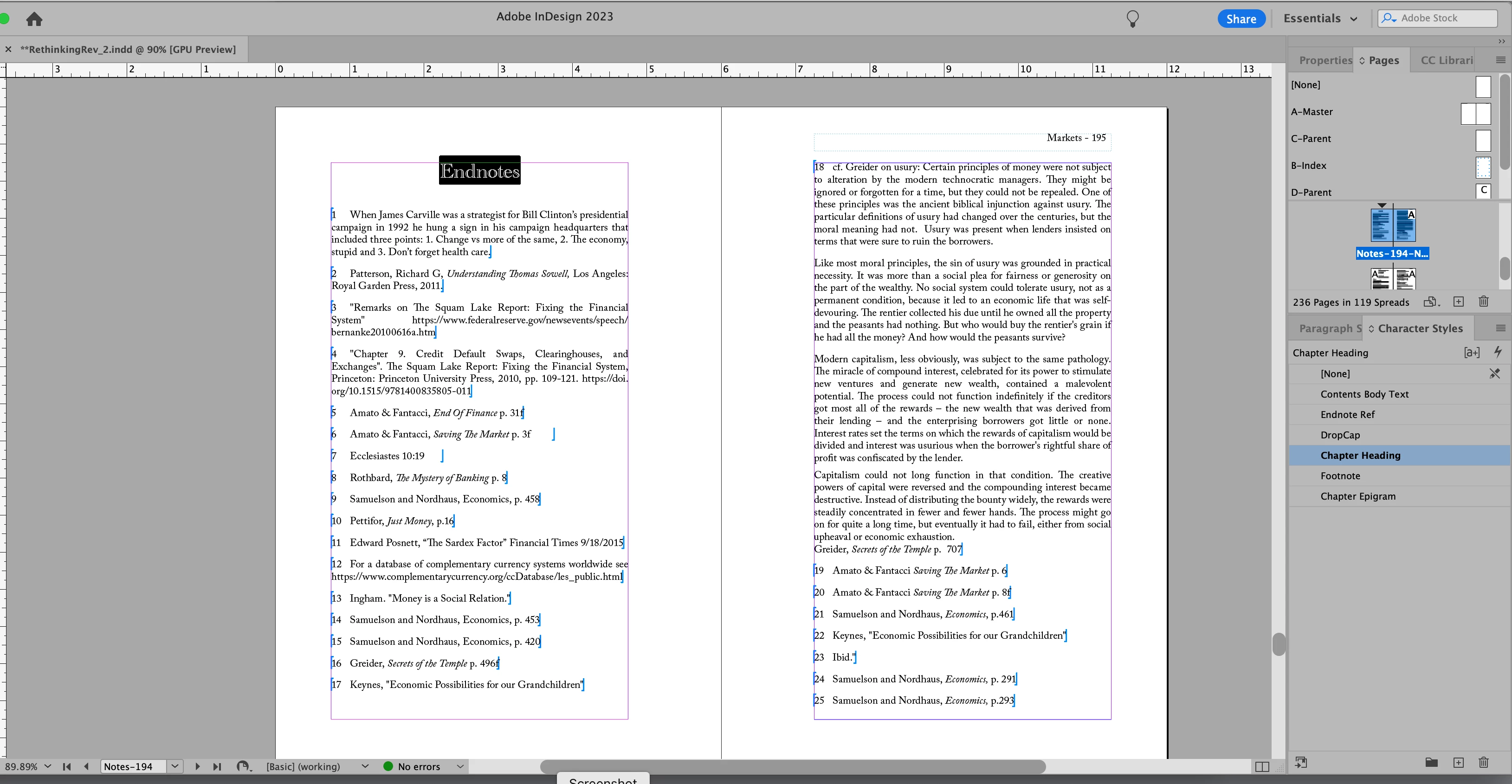This screenshot has width=1512, height=784.
Task: Go to the next page arrow
Action: pyautogui.click(x=197, y=766)
